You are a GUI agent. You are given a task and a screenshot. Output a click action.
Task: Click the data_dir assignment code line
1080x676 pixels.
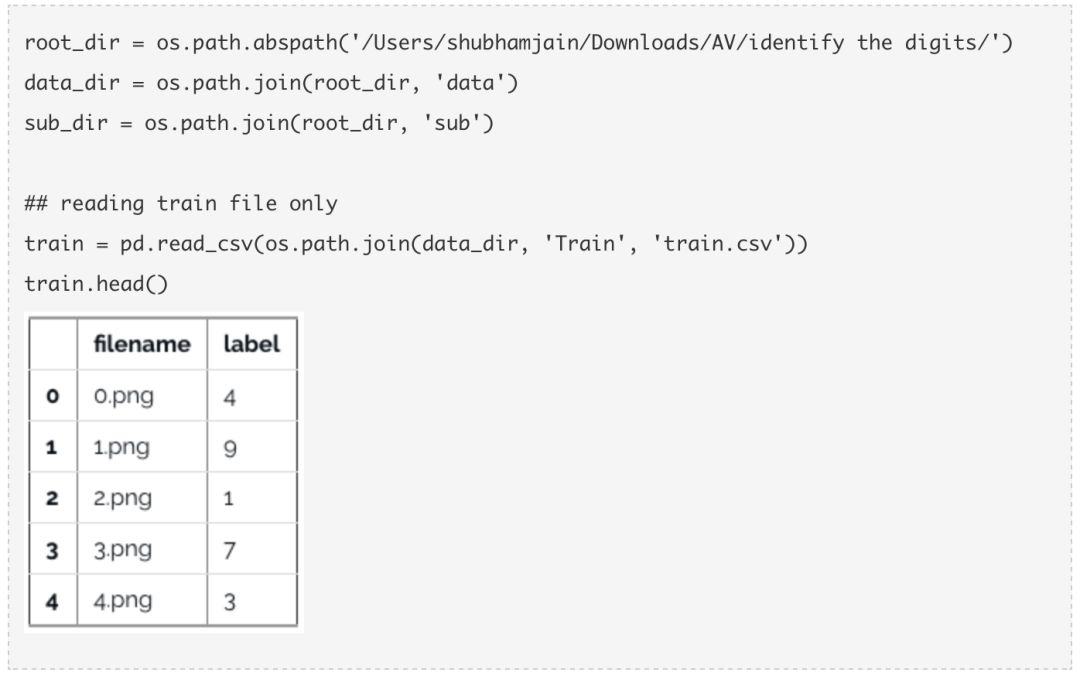(x=271, y=83)
